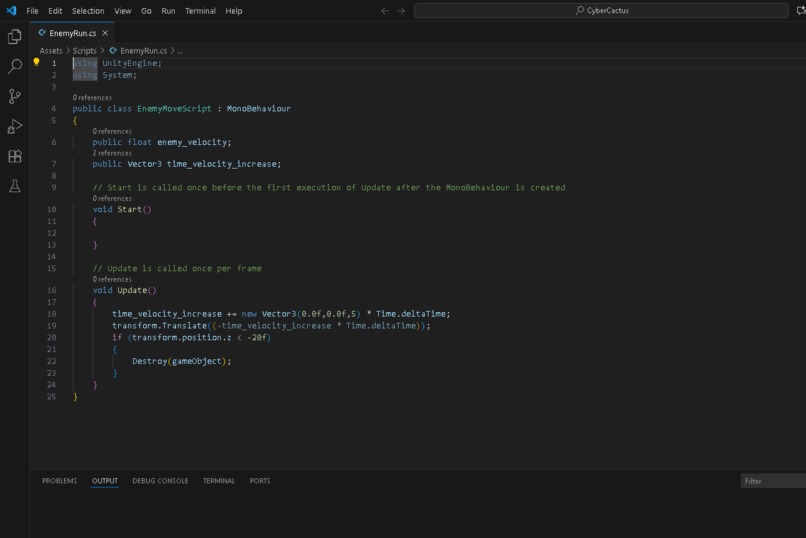The height and width of the screenshot is (538, 806).
Task: Open the Source Control view
Action: 14,96
